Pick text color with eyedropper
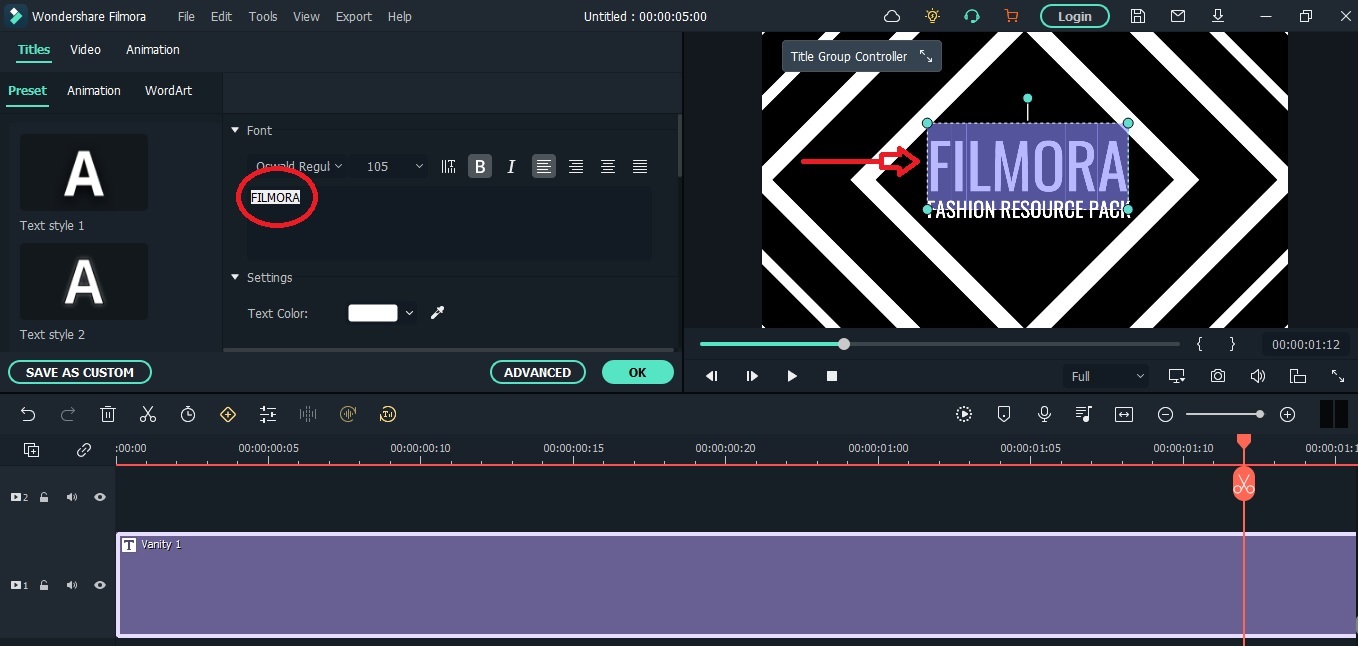The width and height of the screenshot is (1358, 646). pyautogui.click(x=437, y=313)
